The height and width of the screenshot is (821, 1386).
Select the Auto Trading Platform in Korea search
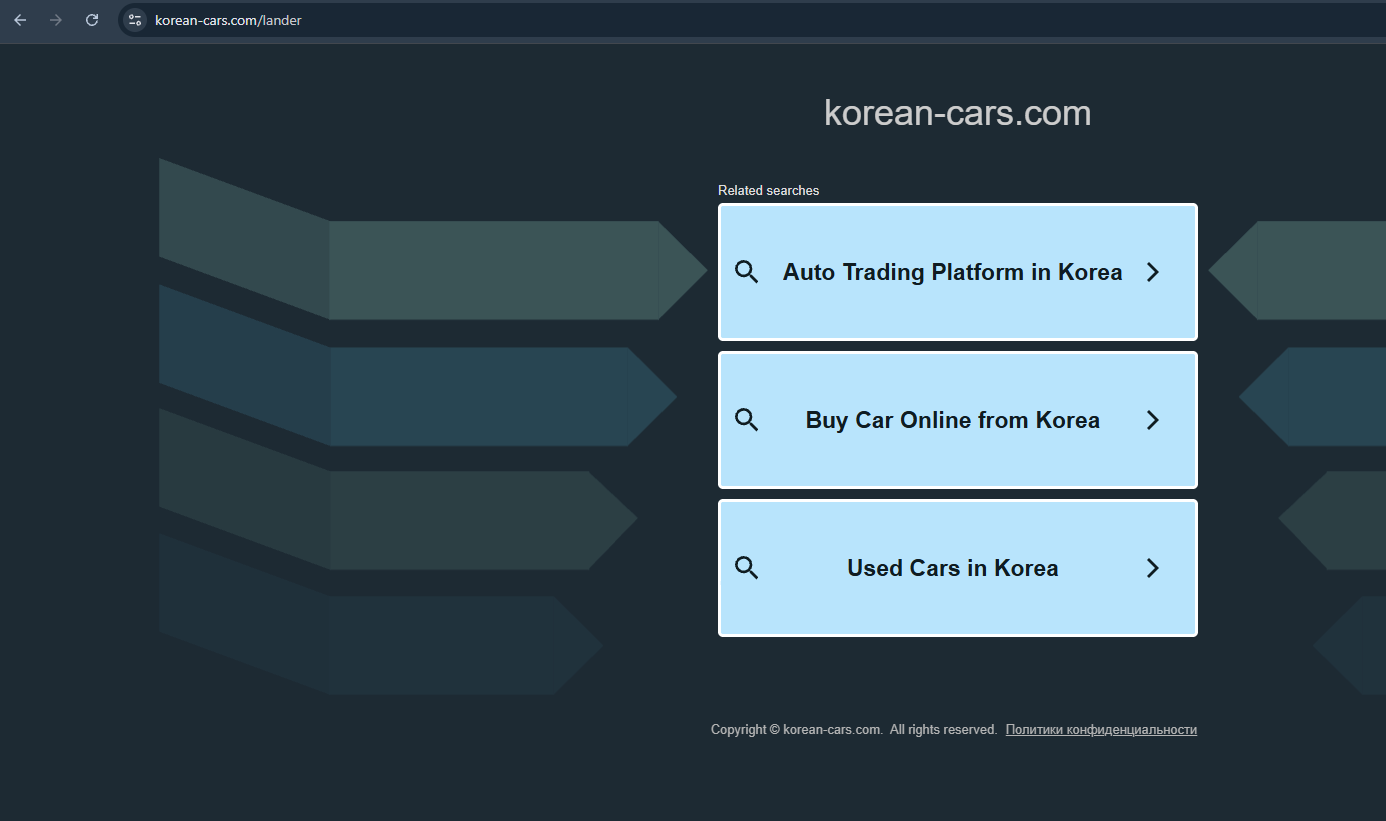(x=952, y=271)
